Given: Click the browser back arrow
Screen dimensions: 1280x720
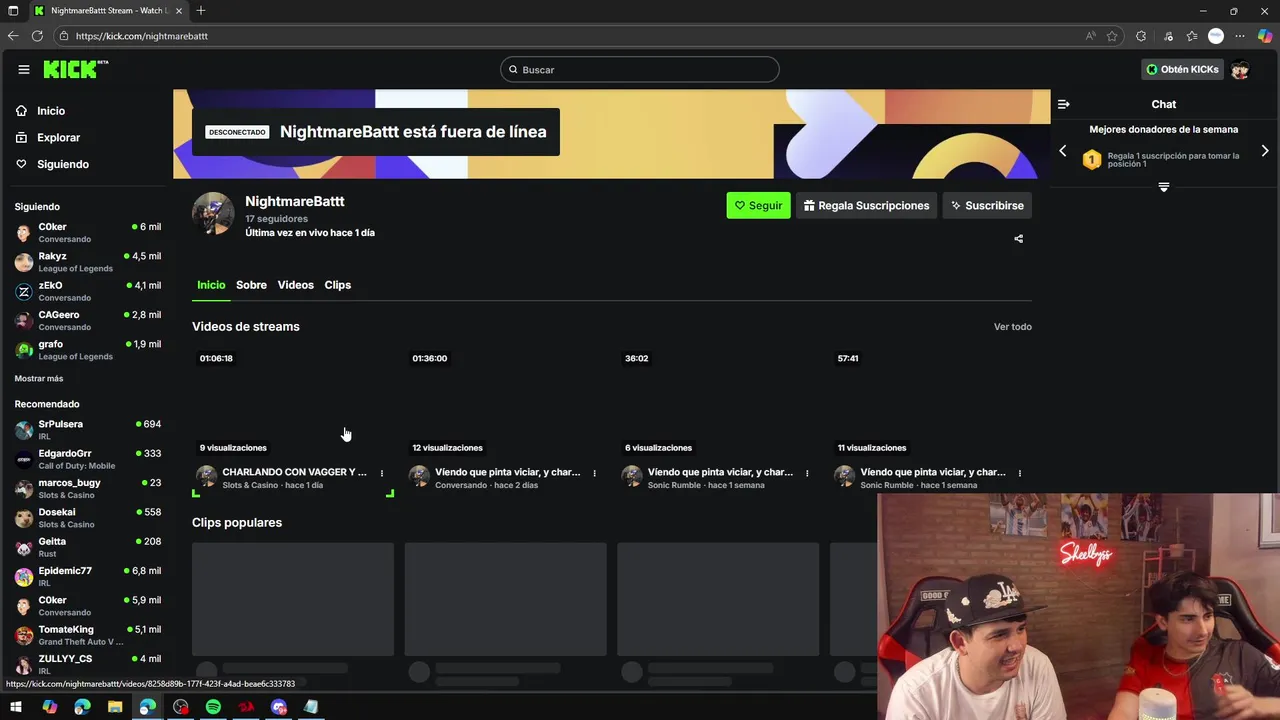Looking at the screenshot, I should pyautogui.click(x=13, y=36).
